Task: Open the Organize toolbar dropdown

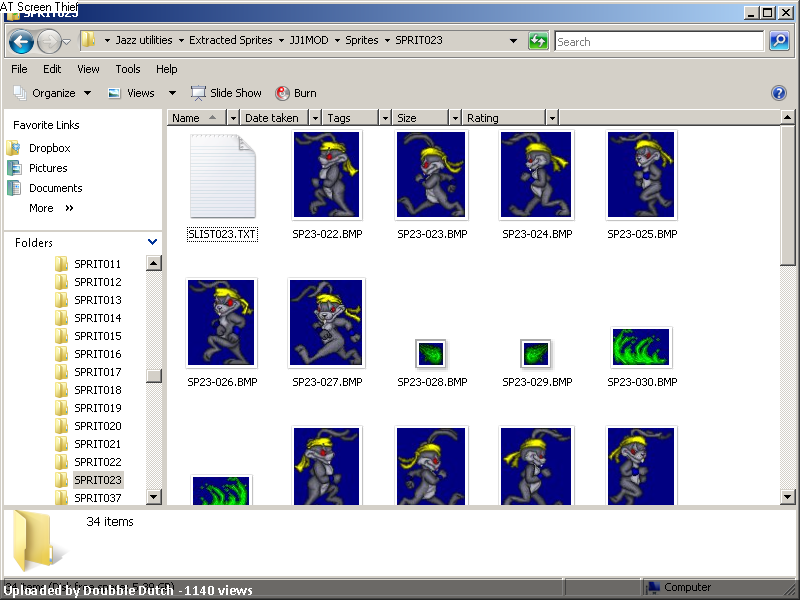Action: tap(52, 93)
